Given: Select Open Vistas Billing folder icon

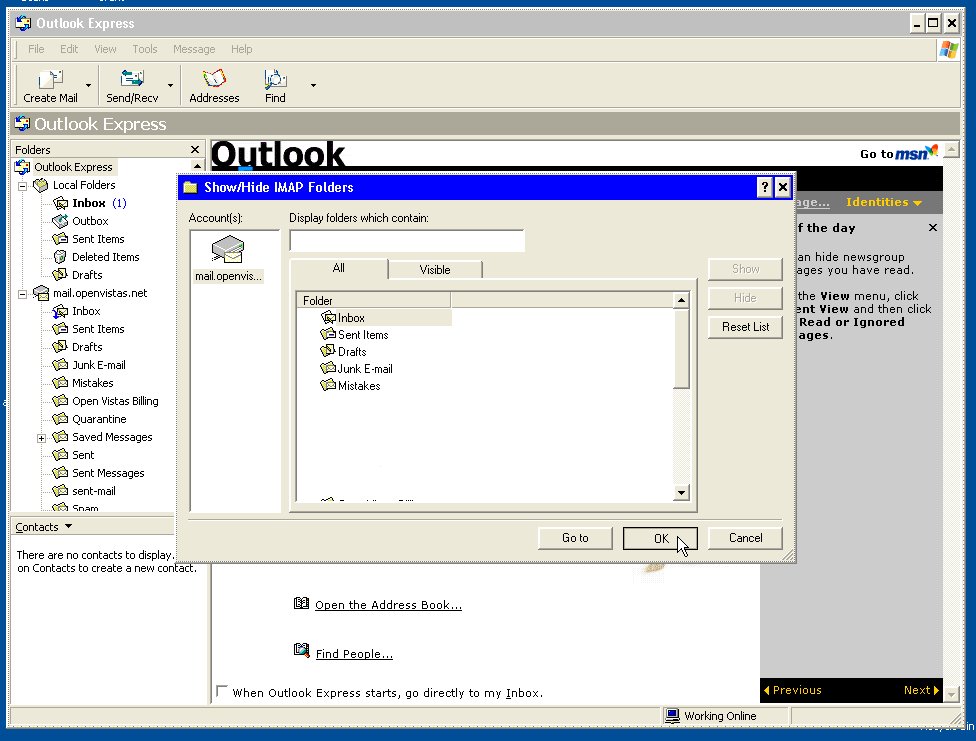Looking at the screenshot, I should (x=60, y=401).
